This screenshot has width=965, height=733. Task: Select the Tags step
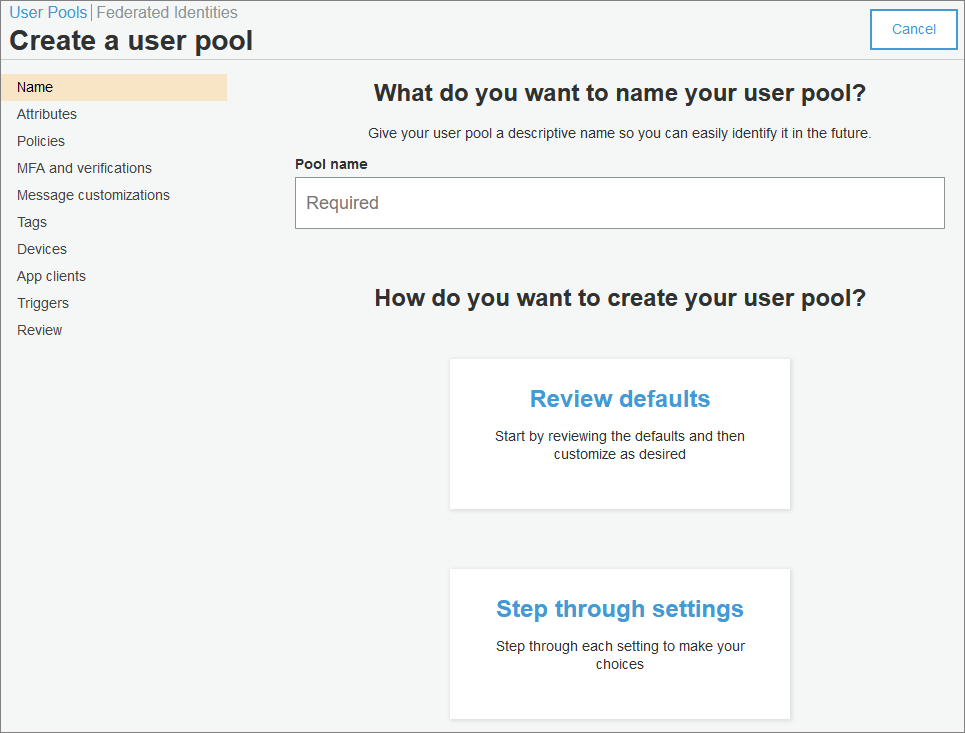pos(32,222)
